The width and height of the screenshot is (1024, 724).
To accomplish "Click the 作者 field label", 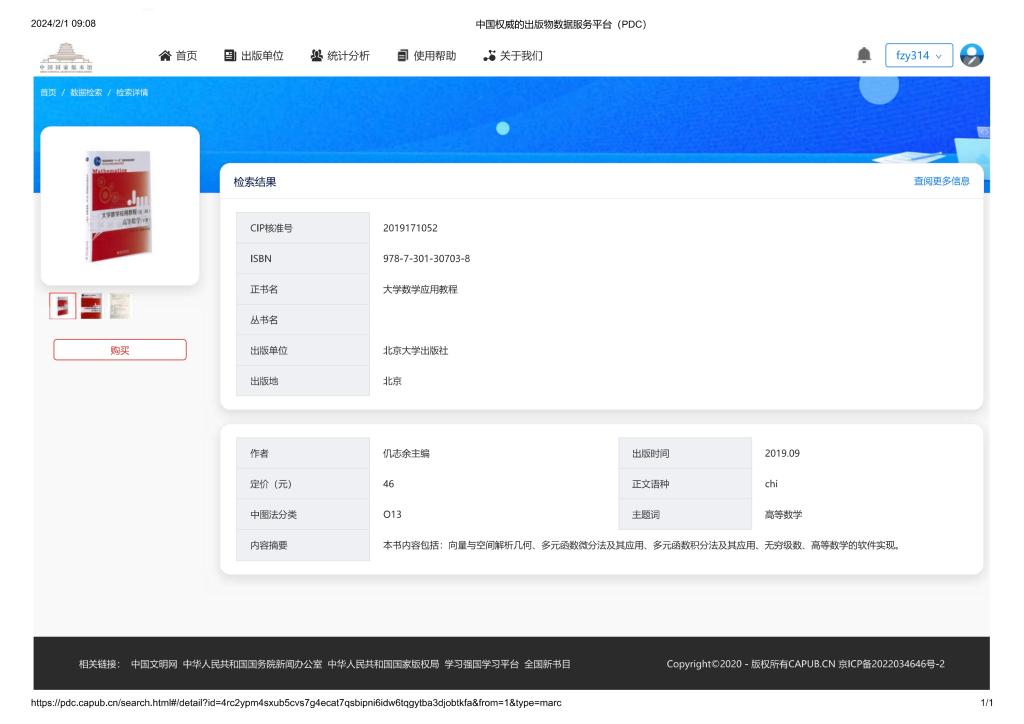I will pyautogui.click(x=259, y=454).
